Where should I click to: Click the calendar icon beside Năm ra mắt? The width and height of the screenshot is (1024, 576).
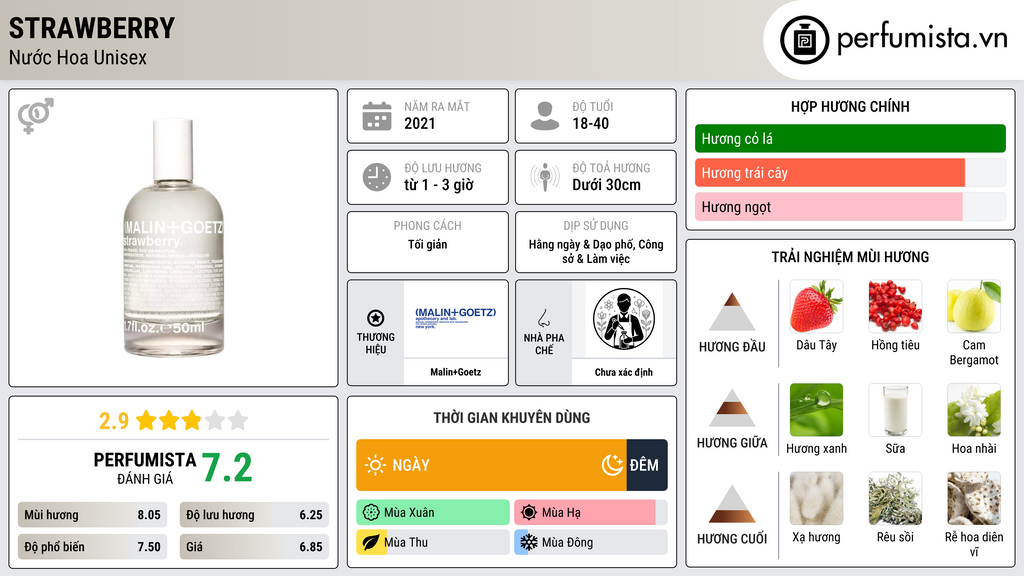pyautogui.click(x=377, y=116)
